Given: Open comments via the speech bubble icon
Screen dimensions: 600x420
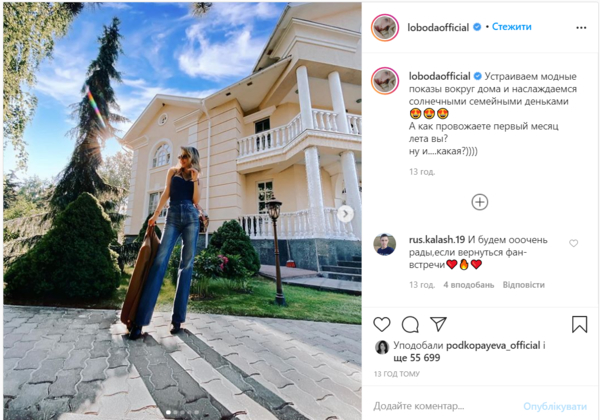Looking at the screenshot, I should click(410, 324).
